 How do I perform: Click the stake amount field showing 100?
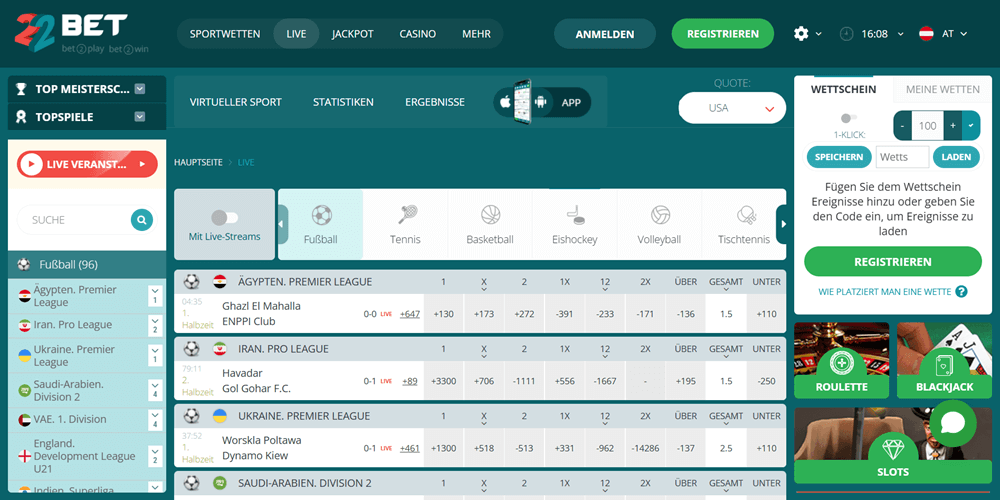[x=927, y=126]
